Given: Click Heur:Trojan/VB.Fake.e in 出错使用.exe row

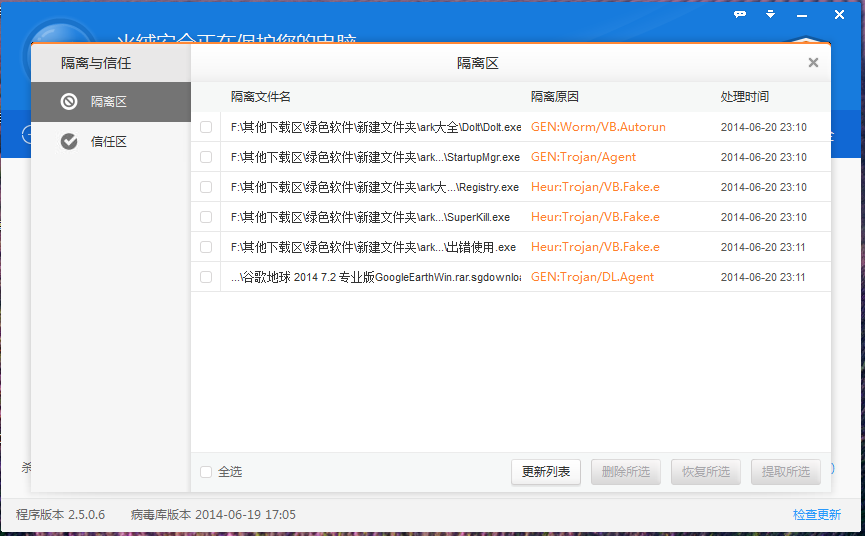Looking at the screenshot, I should click(x=595, y=246).
